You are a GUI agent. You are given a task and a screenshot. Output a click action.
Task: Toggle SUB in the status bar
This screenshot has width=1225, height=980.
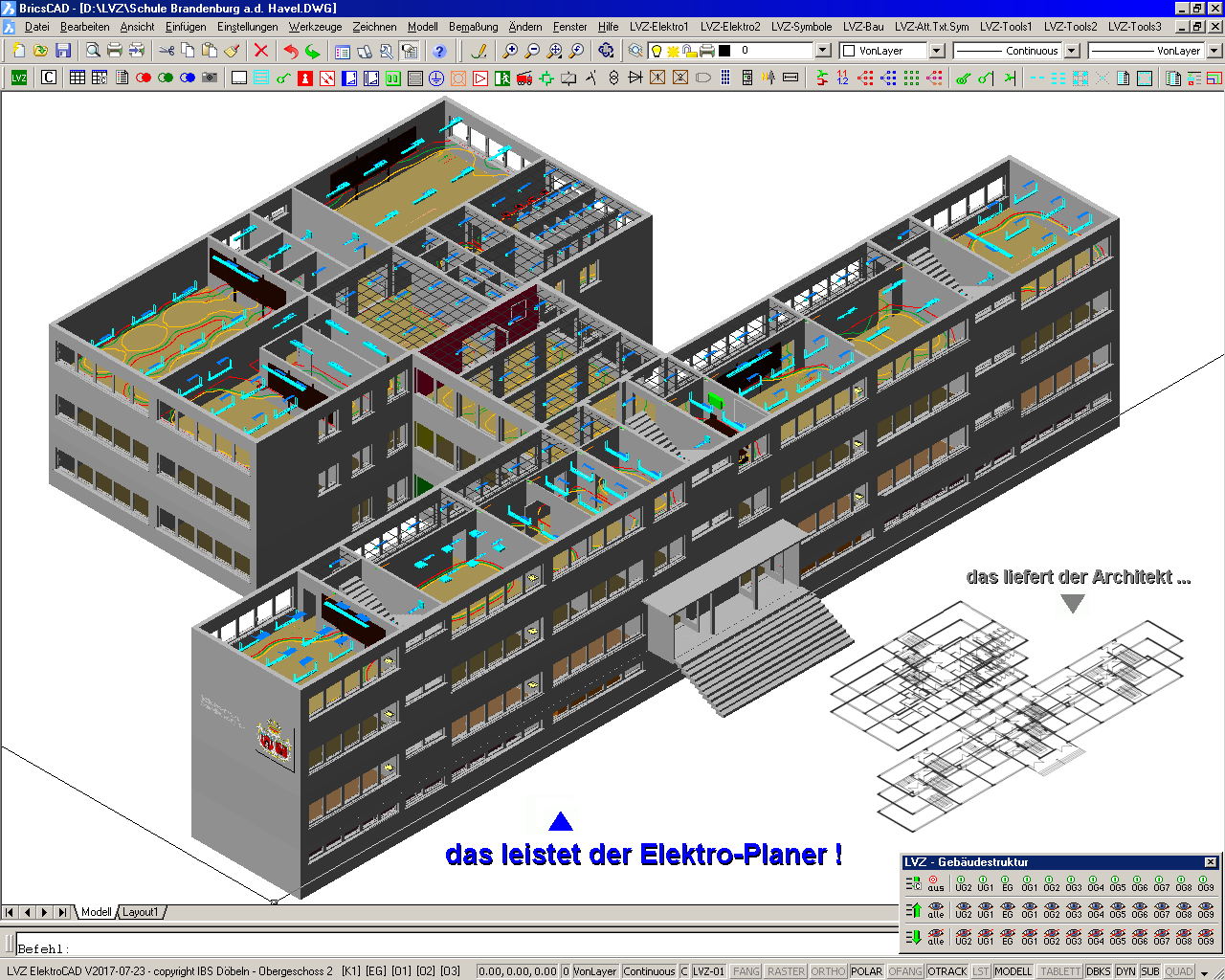tap(1149, 971)
